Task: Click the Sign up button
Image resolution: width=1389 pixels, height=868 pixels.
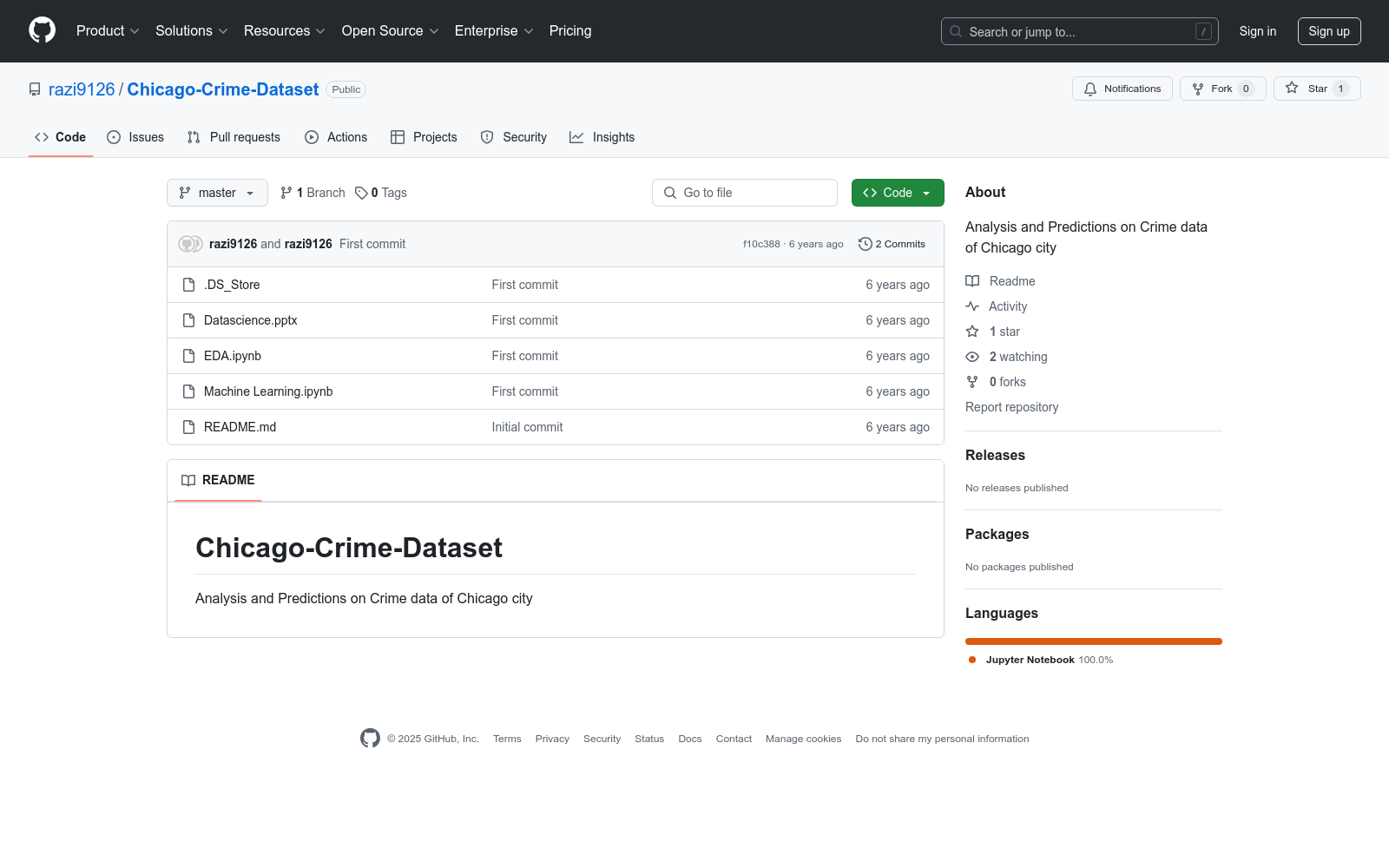Action: click(1329, 31)
